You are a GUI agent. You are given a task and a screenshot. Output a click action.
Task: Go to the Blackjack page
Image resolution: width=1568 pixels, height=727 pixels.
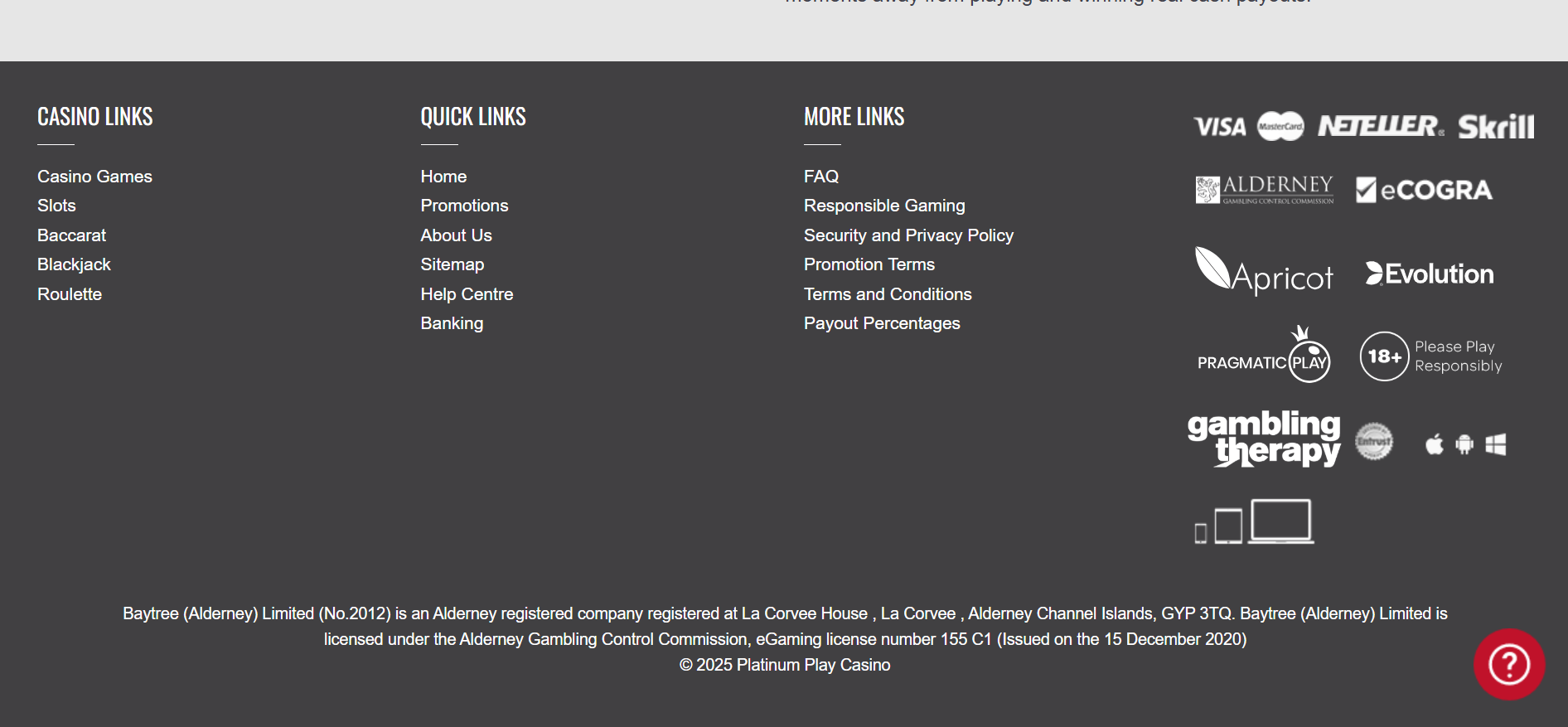tap(74, 264)
